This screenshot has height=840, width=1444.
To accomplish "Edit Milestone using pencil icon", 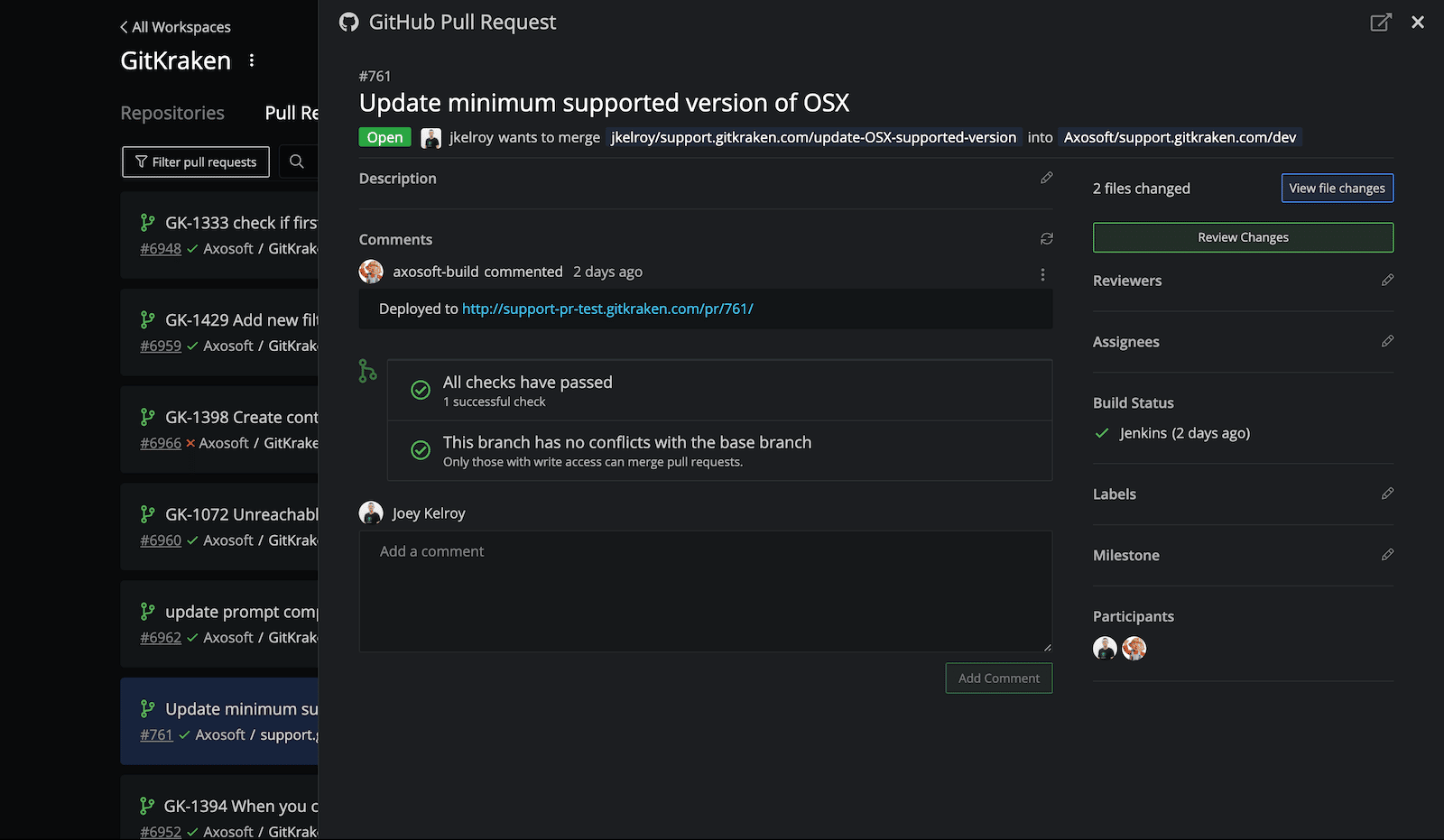I will [x=1387, y=555].
